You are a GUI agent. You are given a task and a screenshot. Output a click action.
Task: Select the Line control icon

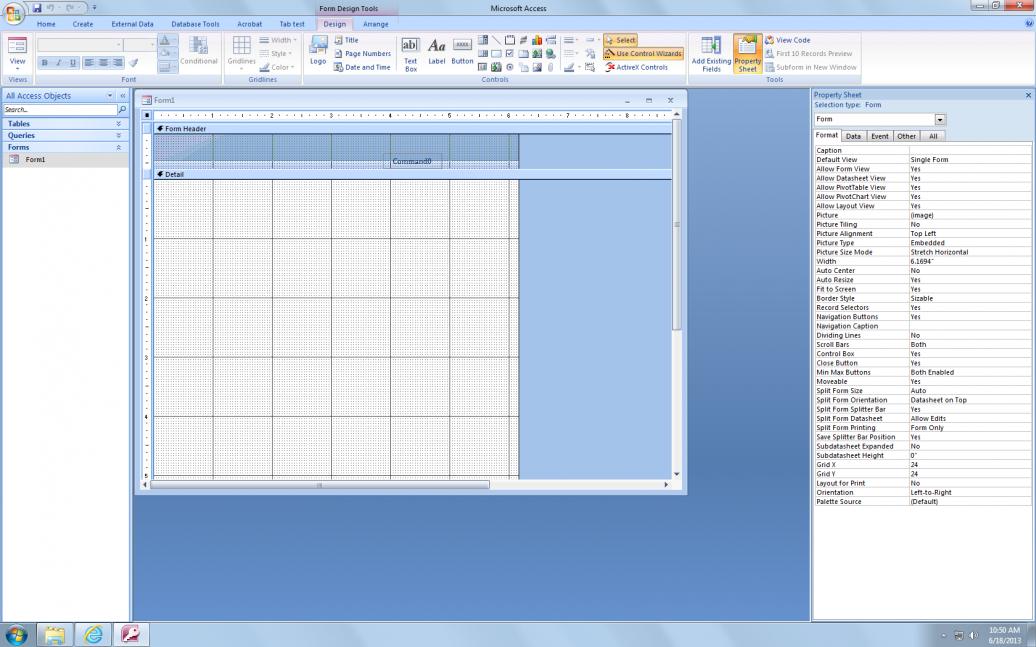tap(496, 40)
